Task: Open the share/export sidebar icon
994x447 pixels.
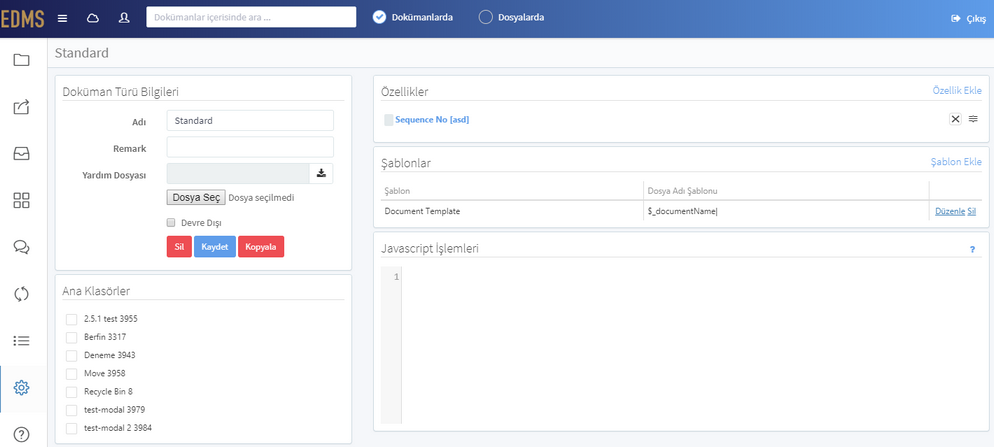Action: point(22,107)
